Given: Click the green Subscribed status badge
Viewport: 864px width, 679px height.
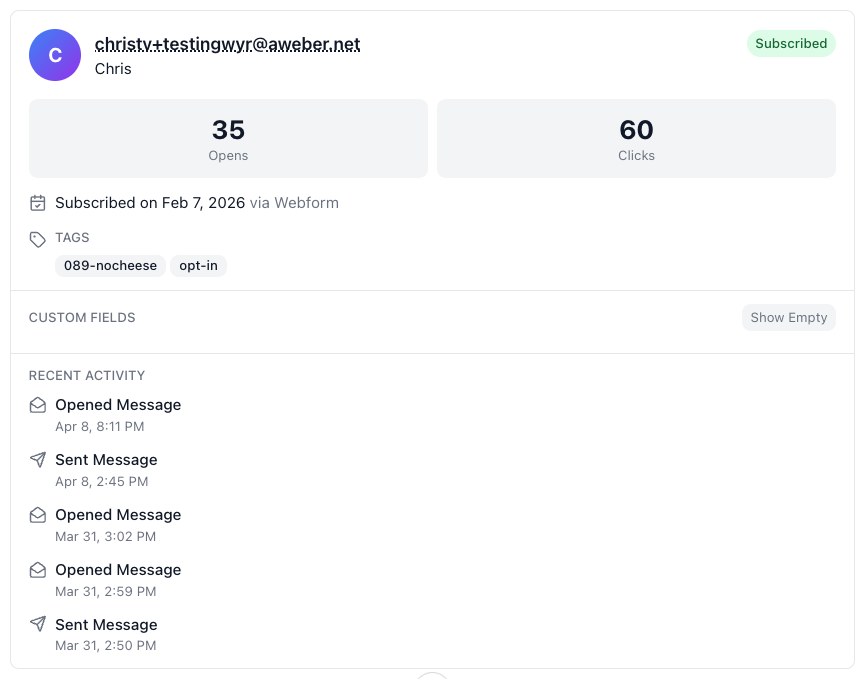Looking at the screenshot, I should click(x=791, y=43).
